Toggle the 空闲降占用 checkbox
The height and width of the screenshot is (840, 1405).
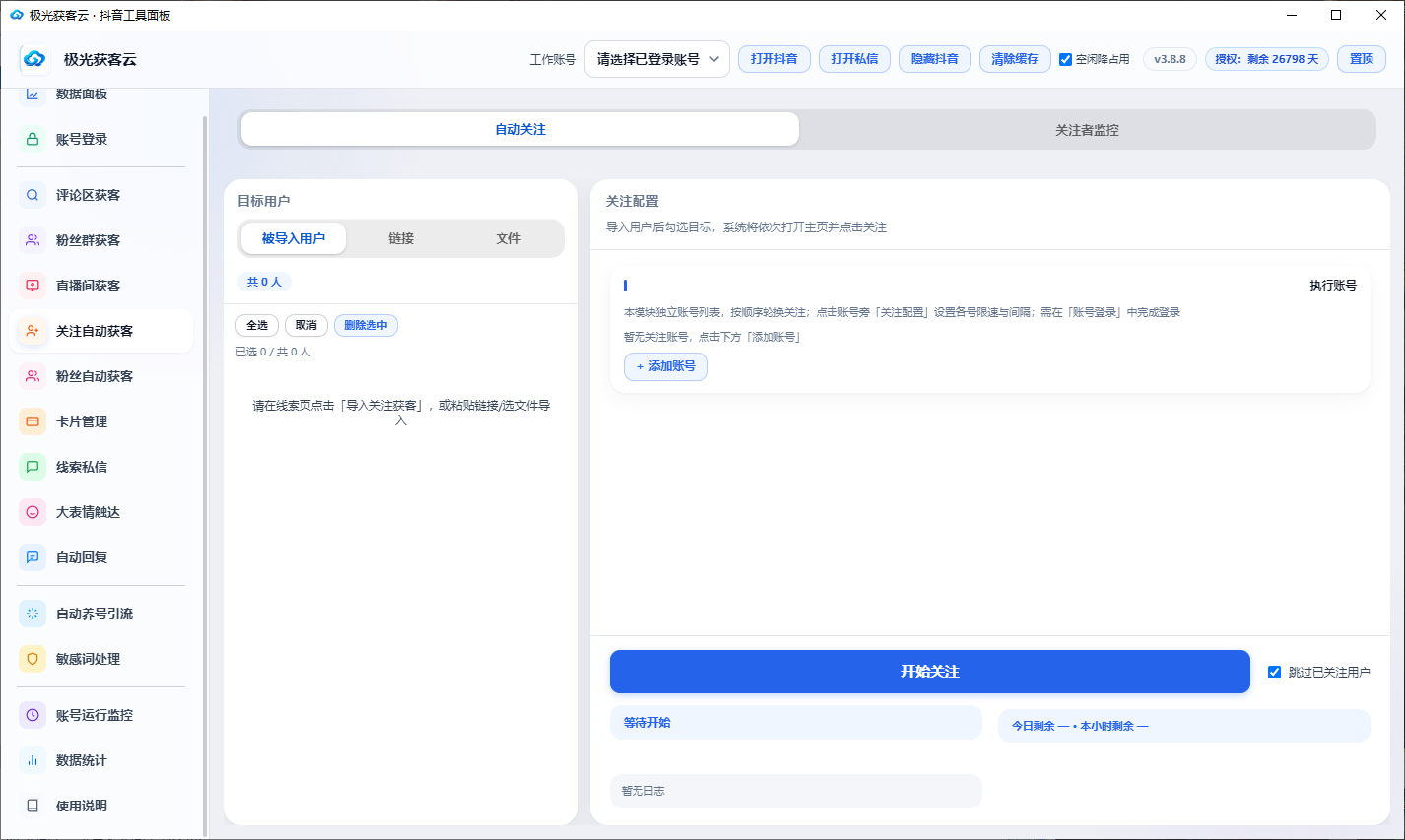click(1065, 59)
